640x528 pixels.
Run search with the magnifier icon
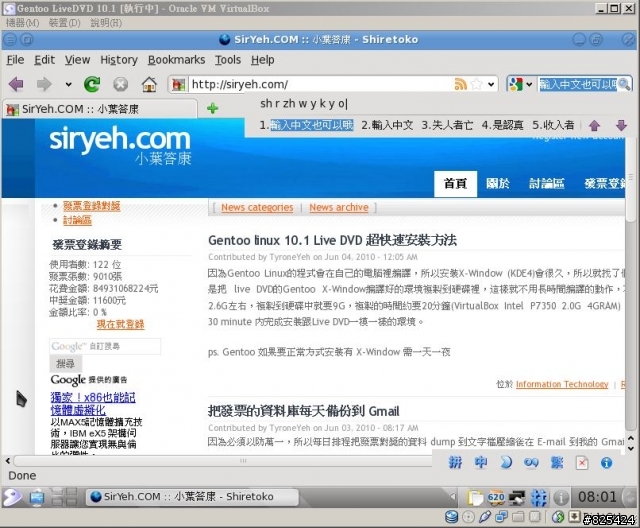click(x=624, y=84)
